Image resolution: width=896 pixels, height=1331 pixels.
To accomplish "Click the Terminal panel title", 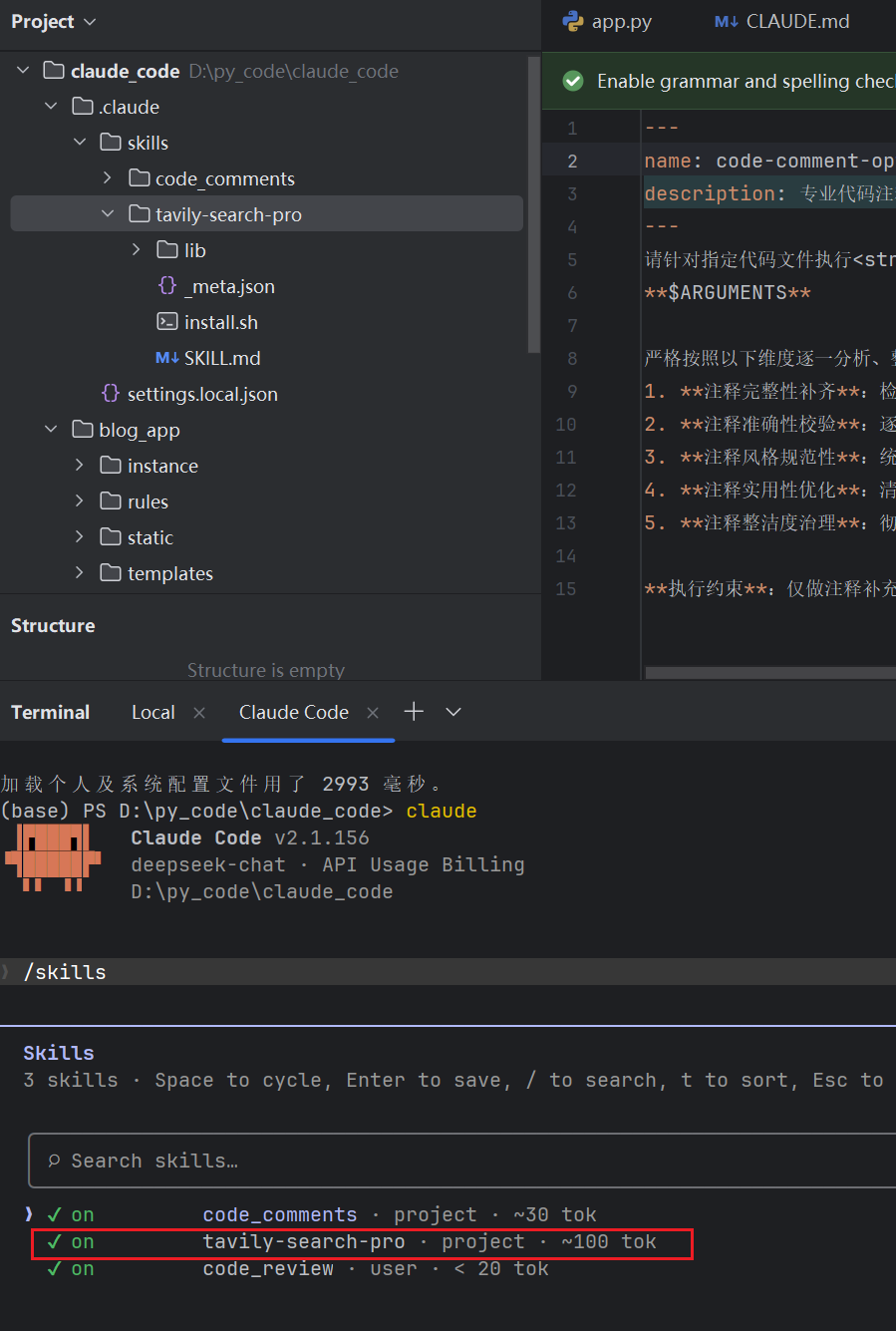I will pyautogui.click(x=50, y=712).
